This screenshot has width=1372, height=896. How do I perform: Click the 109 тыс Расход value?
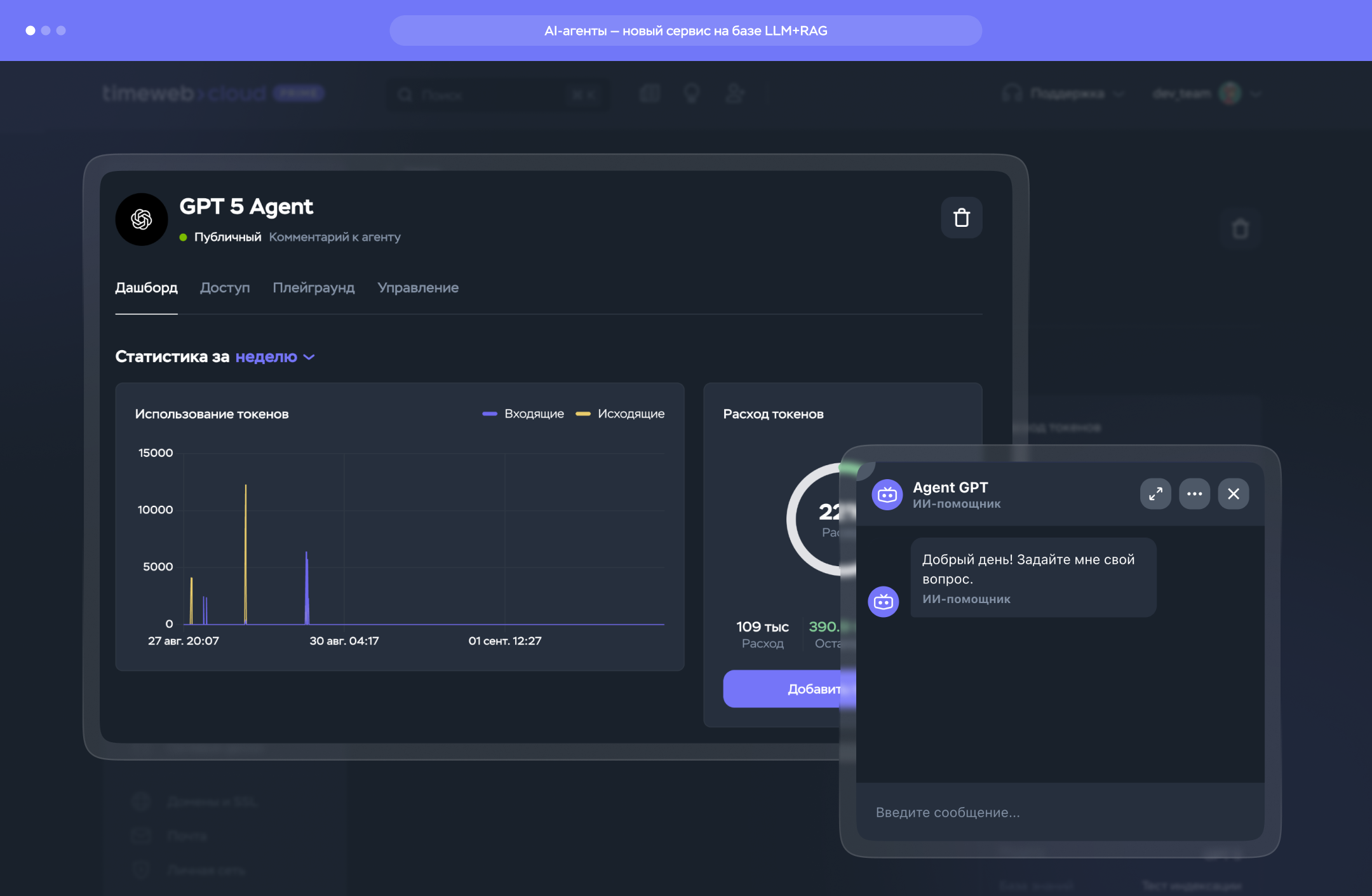(x=762, y=627)
